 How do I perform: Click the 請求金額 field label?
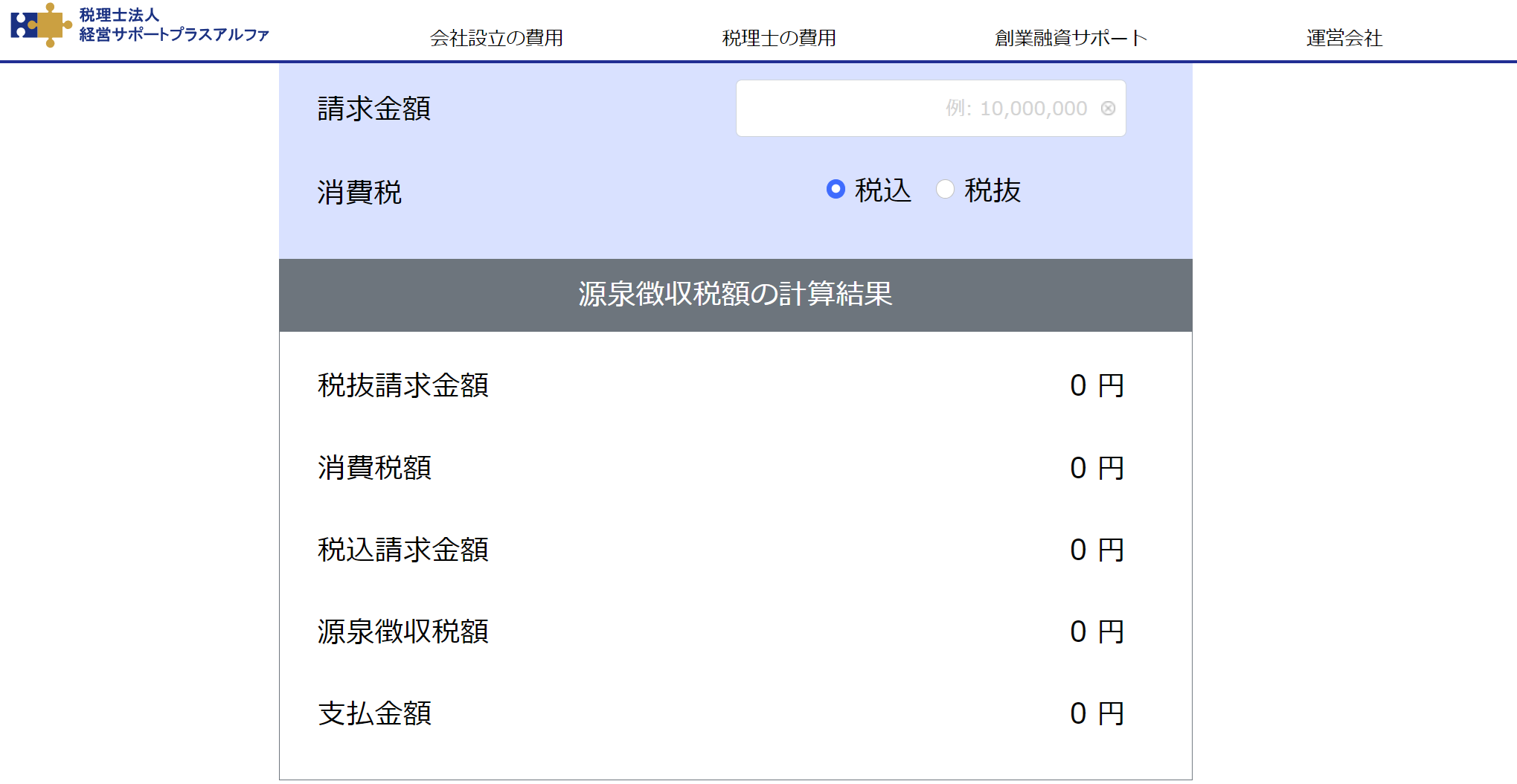[x=374, y=109]
